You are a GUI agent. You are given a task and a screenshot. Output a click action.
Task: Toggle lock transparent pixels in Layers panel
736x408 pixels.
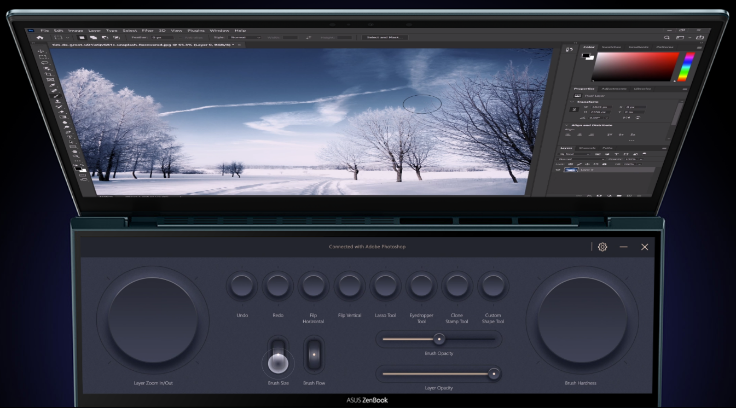pos(570,164)
